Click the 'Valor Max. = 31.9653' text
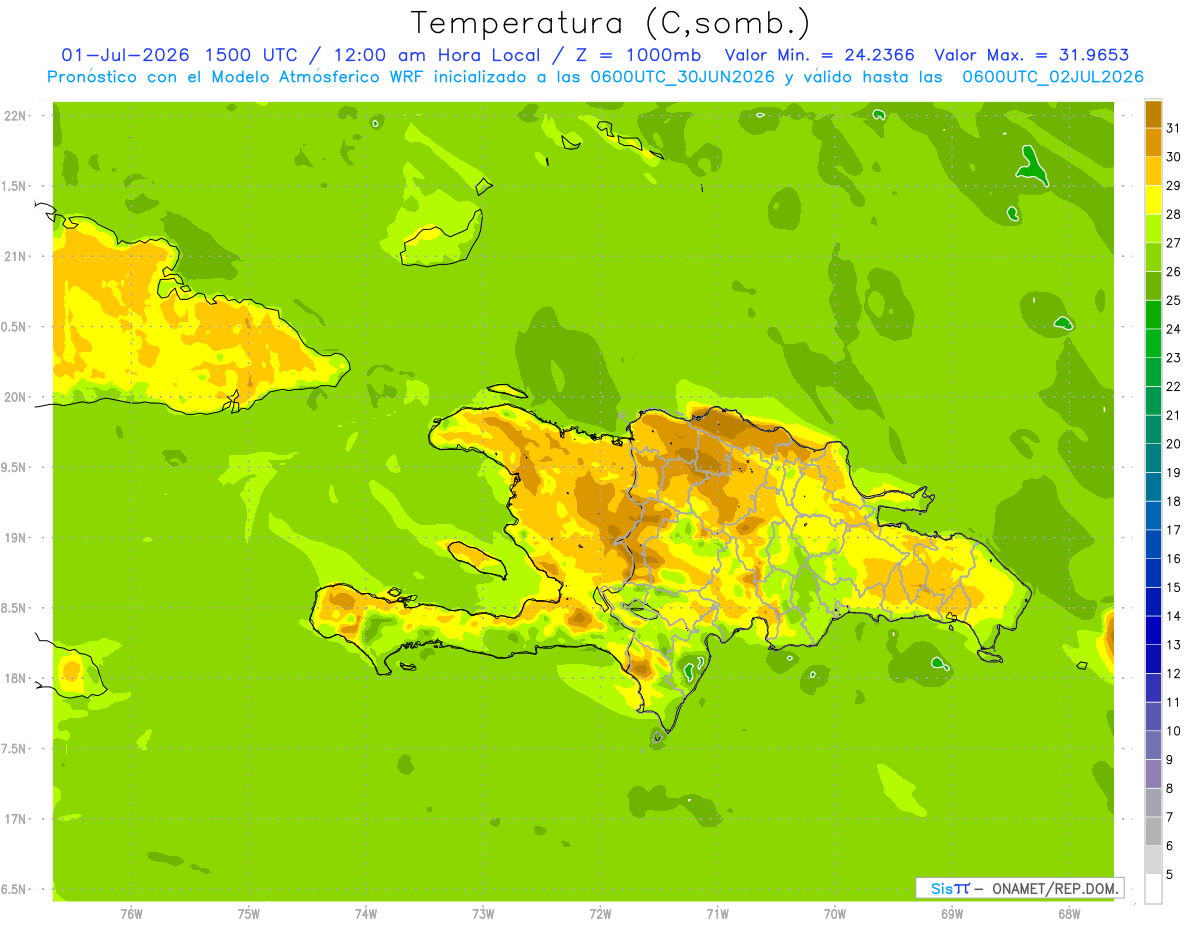Viewport: 1200px width, 927px height. tap(1031, 55)
